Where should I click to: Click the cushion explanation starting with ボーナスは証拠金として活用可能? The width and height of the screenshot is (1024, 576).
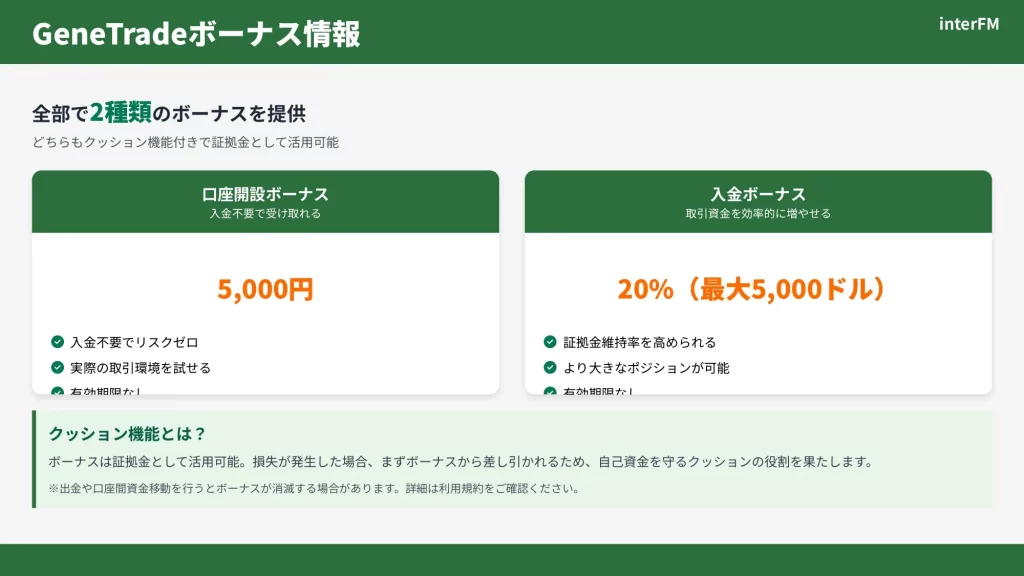pos(461,462)
